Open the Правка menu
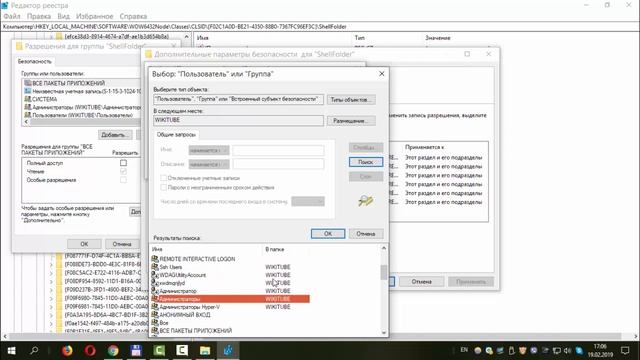640x360 pixels. click(39, 16)
